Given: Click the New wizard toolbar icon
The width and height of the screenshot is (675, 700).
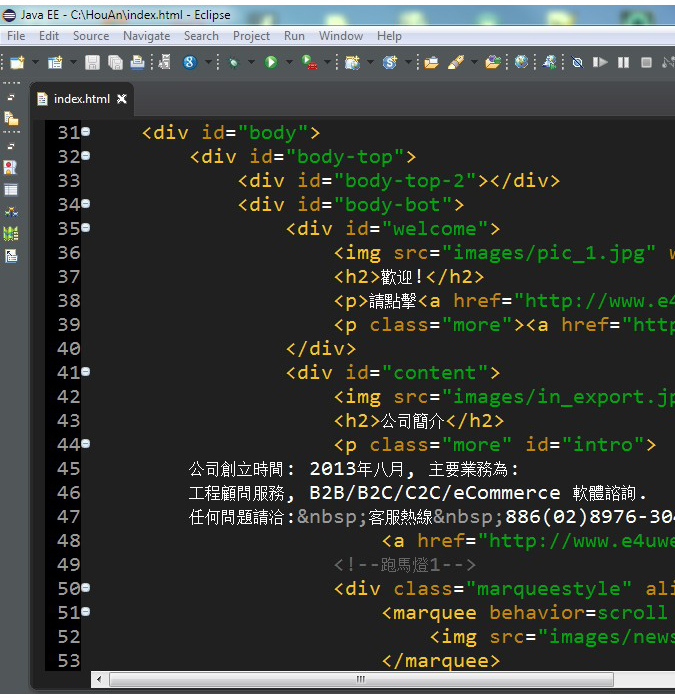Looking at the screenshot, I should click(x=17, y=62).
